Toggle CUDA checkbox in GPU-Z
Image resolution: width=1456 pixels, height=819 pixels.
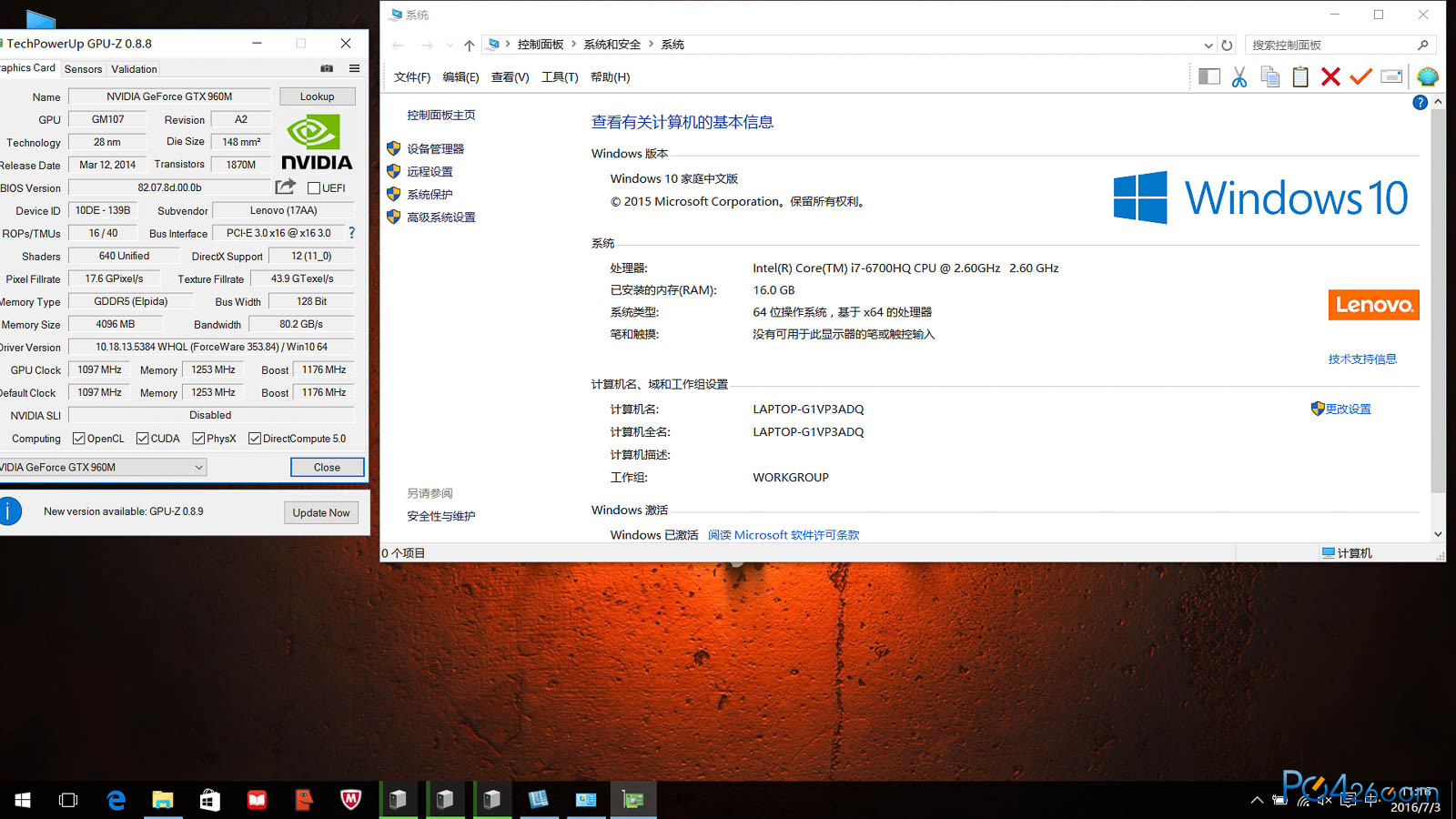(143, 439)
